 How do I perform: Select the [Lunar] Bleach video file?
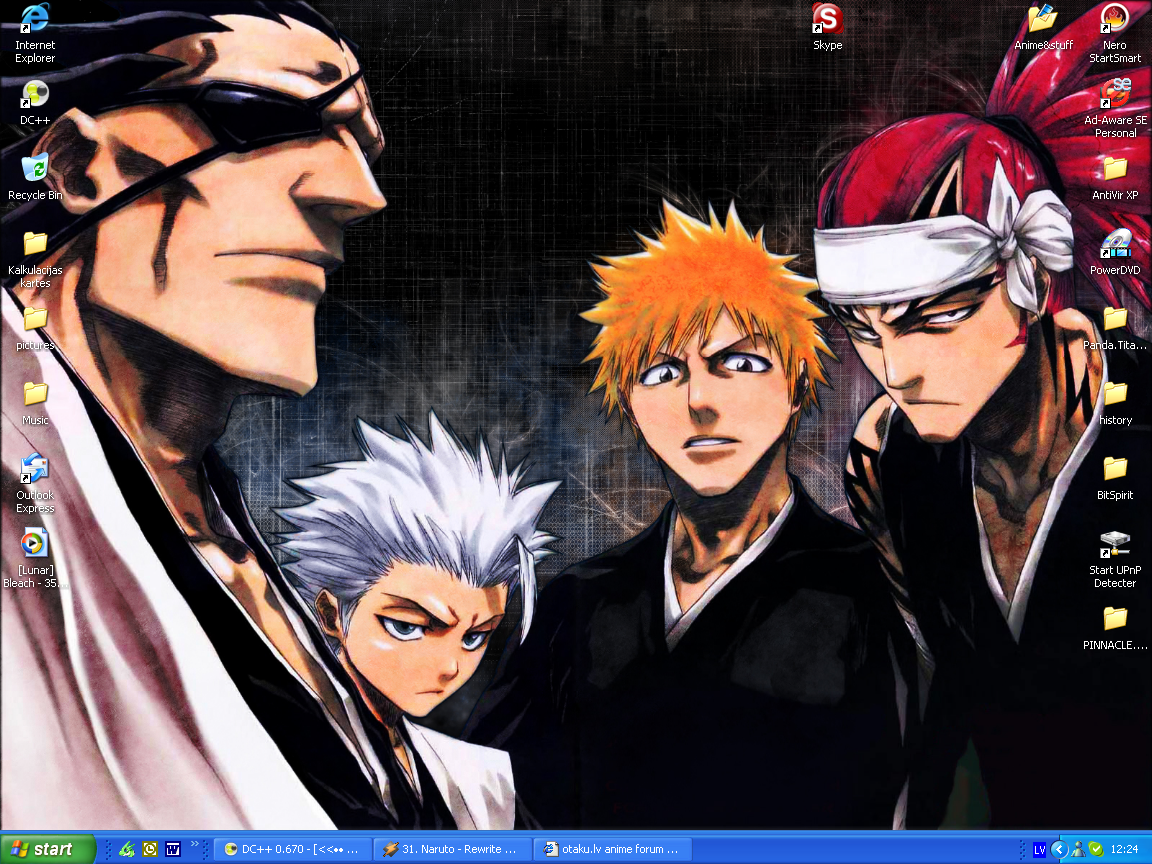pos(35,558)
